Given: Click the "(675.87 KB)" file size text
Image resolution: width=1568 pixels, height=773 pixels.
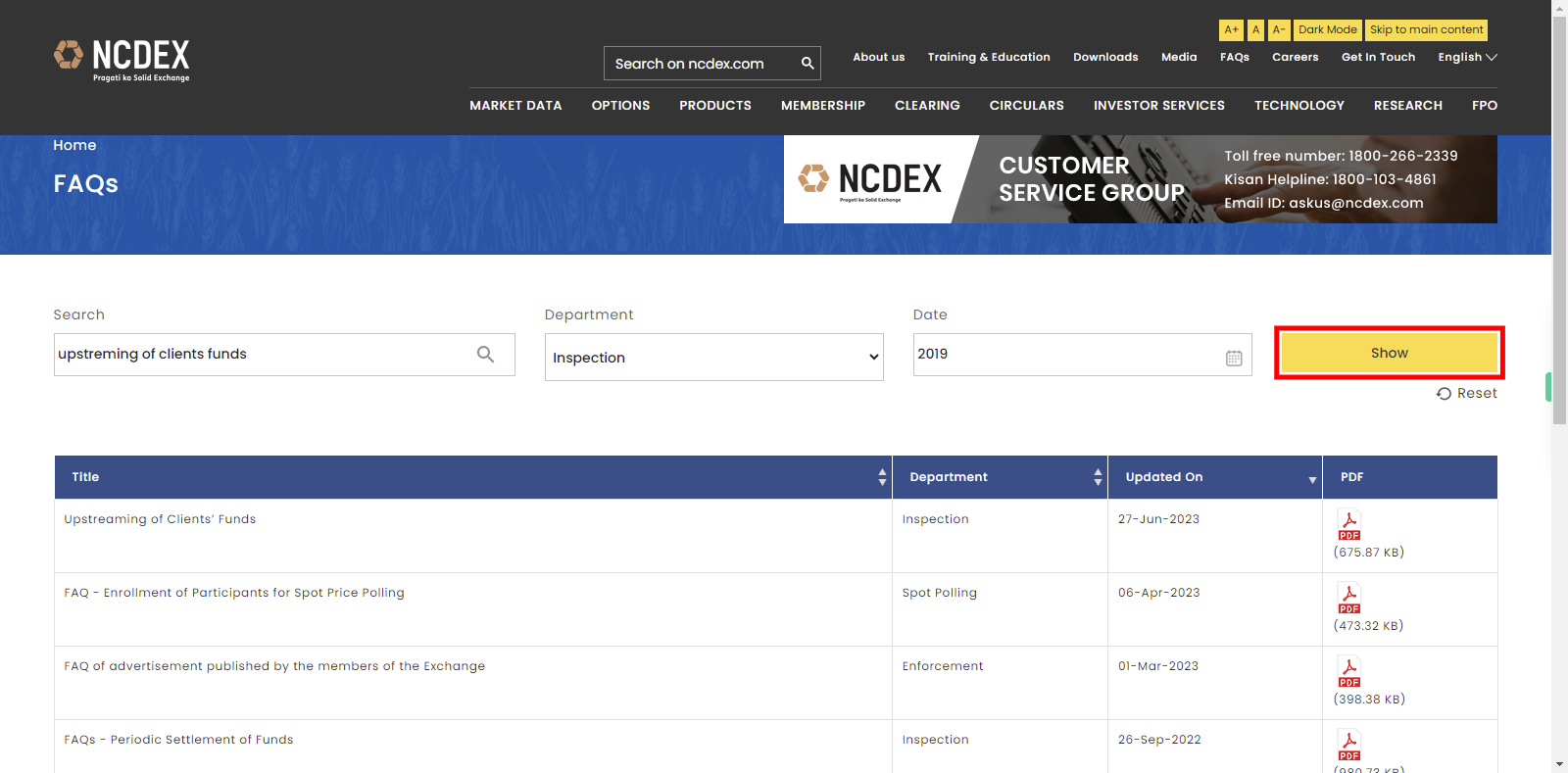Looking at the screenshot, I should 1369,553.
